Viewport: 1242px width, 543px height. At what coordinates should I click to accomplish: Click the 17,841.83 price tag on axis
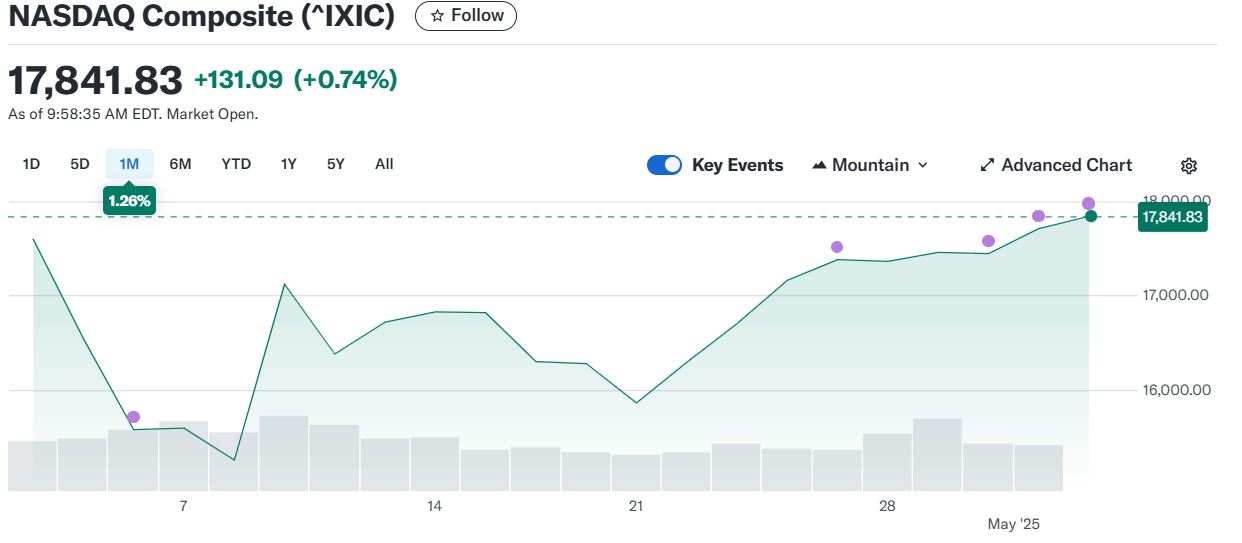click(1172, 216)
